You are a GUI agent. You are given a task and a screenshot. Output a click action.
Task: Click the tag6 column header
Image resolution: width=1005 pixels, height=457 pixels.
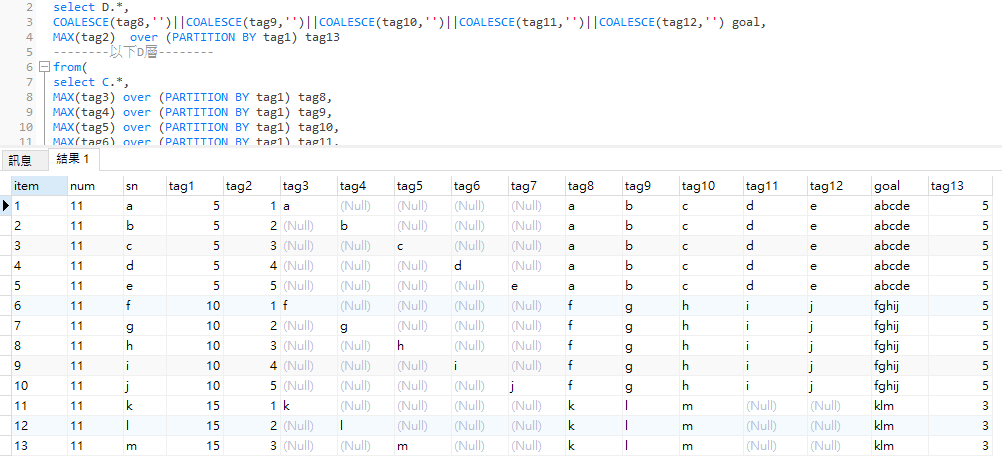pos(479,186)
